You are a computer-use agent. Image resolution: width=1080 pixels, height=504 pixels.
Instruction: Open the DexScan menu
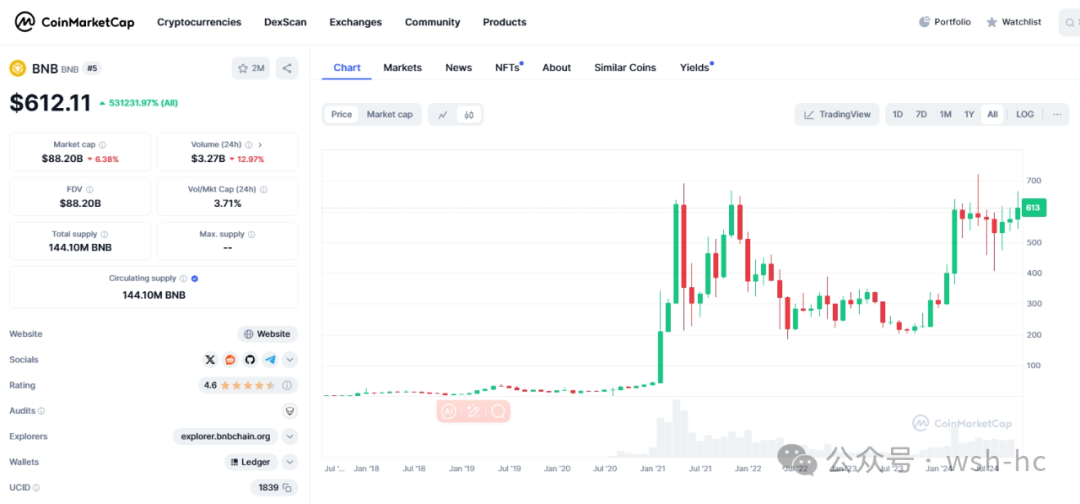[x=285, y=22]
